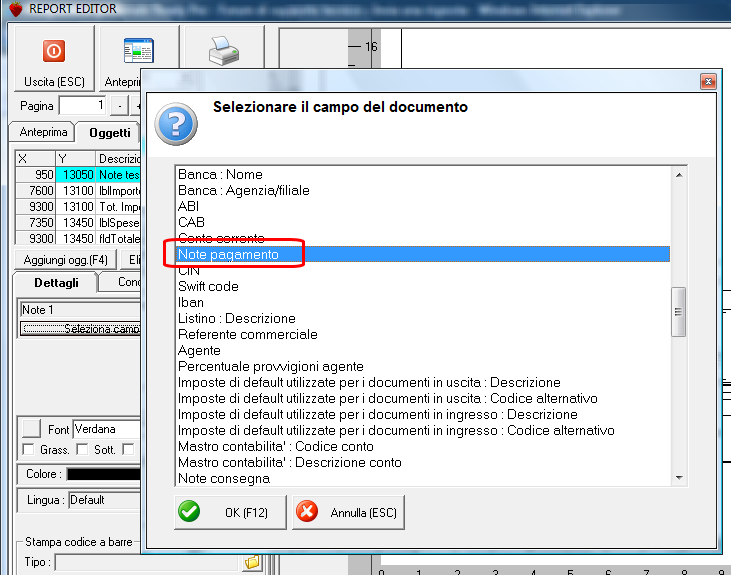Select ingresso : Codice alternativo entry
The width and height of the screenshot is (731, 575).
click(423, 430)
